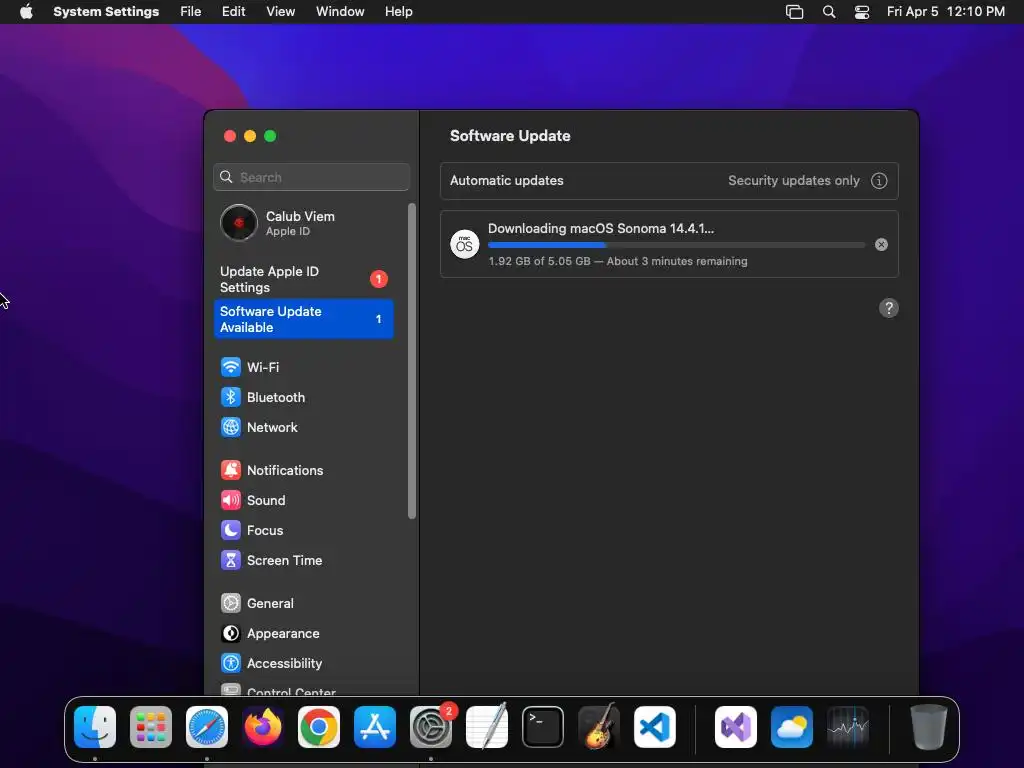
Task: Open Screen Time settings in sidebar
Action: click(x=272, y=560)
